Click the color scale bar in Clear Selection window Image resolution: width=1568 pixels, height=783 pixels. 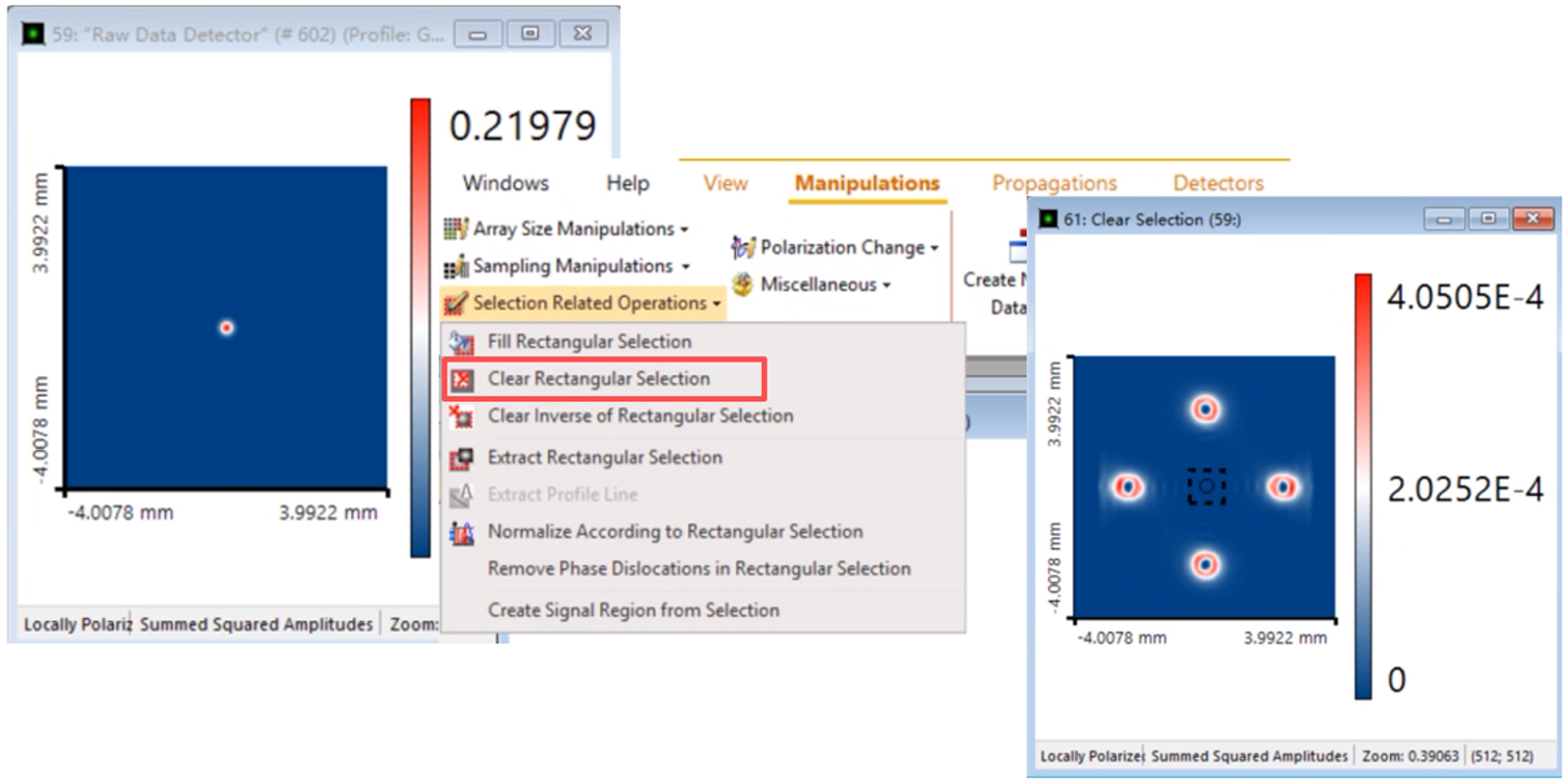[x=1362, y=486]
